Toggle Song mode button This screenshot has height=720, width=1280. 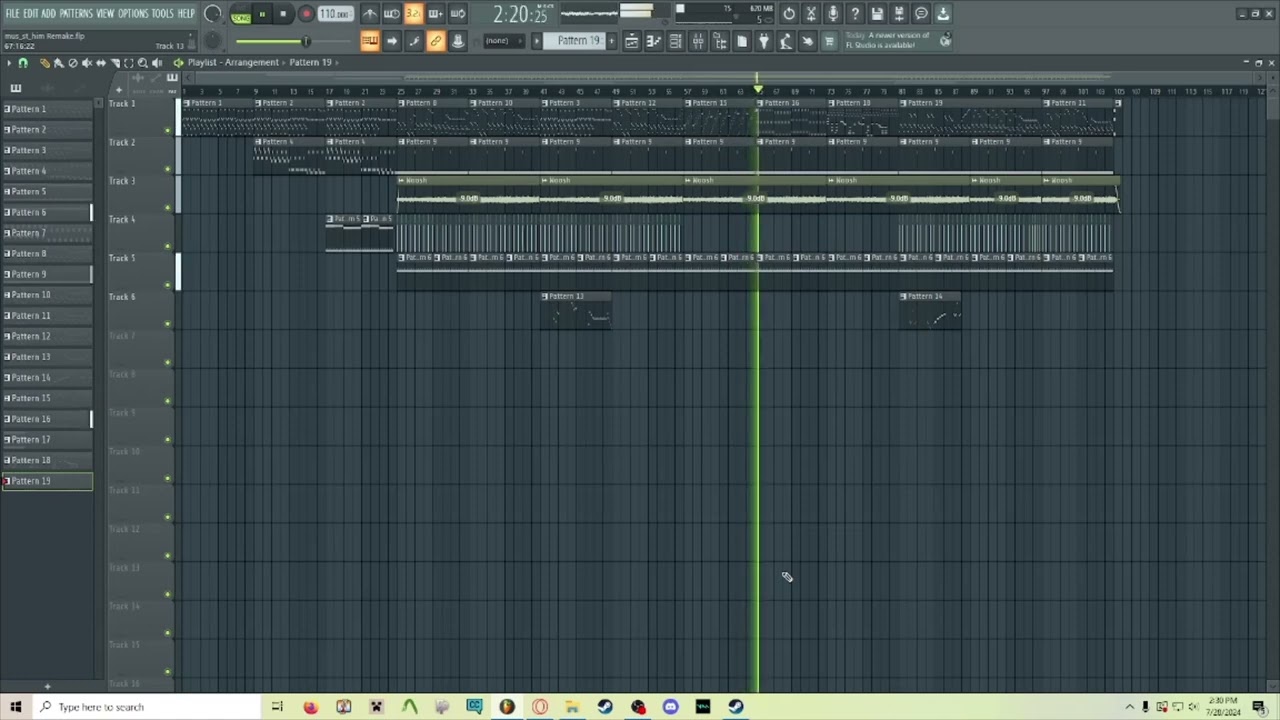point(240,15)
